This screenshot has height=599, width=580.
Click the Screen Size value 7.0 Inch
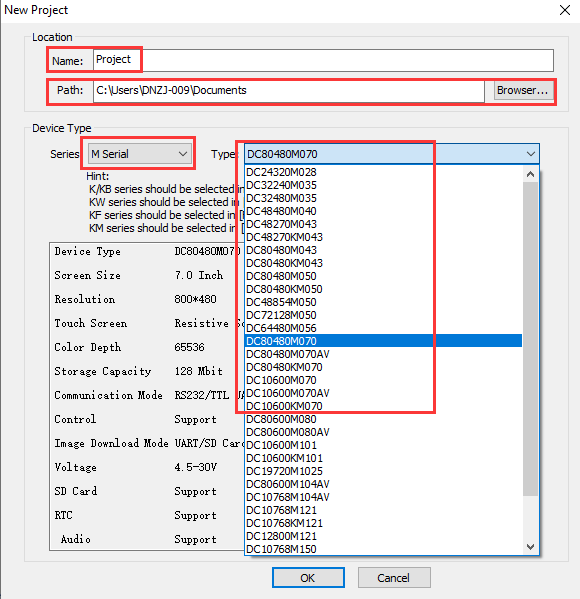(x=199, y=275)
